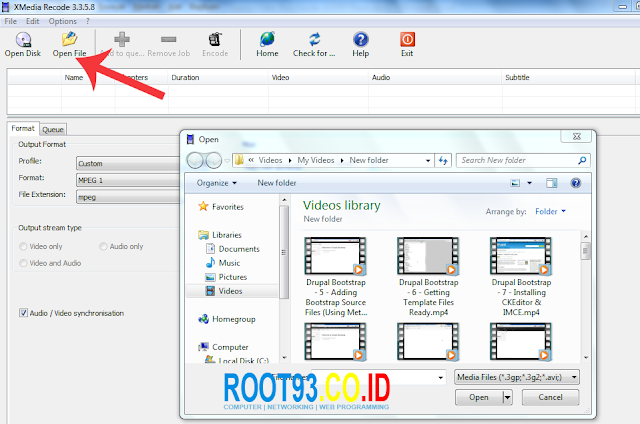Open the File menu
Viewport: 640px width, 424px height.
[x=11, y=21]
